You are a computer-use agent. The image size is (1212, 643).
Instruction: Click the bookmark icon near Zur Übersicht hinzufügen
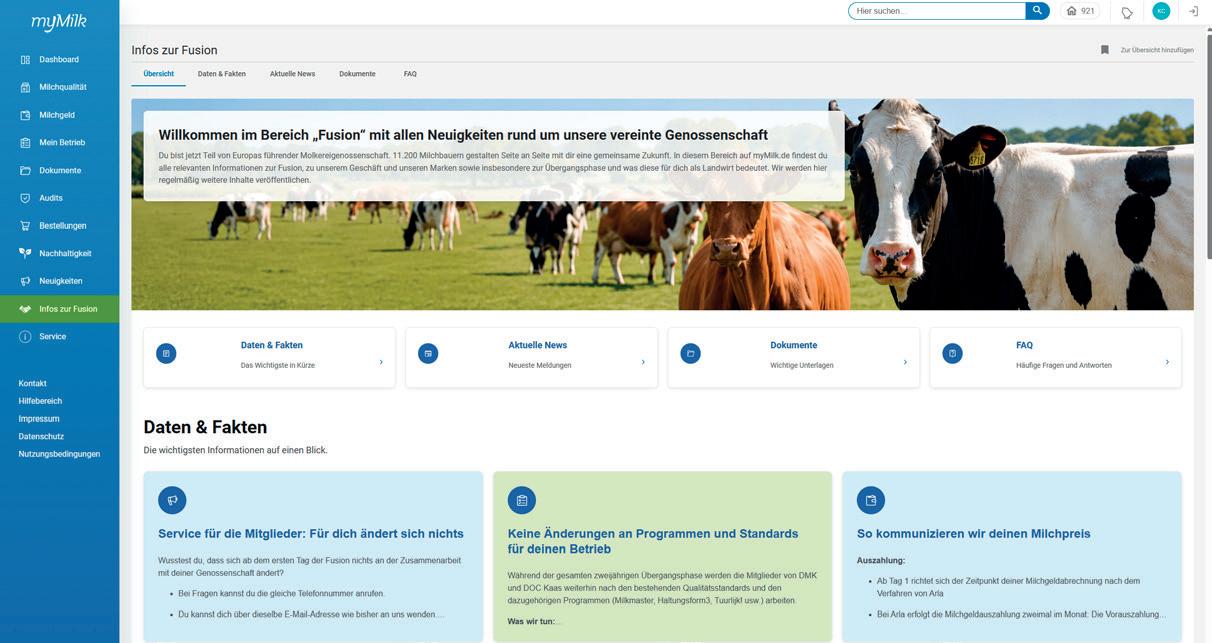tap(1105, 50)
